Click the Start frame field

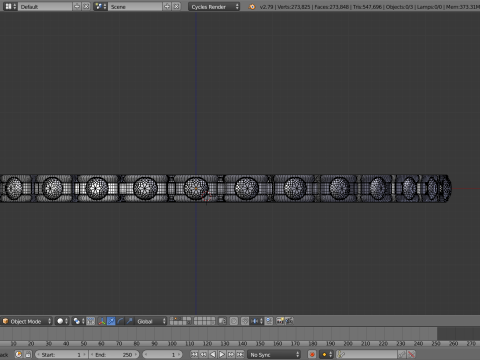(61, 354)
